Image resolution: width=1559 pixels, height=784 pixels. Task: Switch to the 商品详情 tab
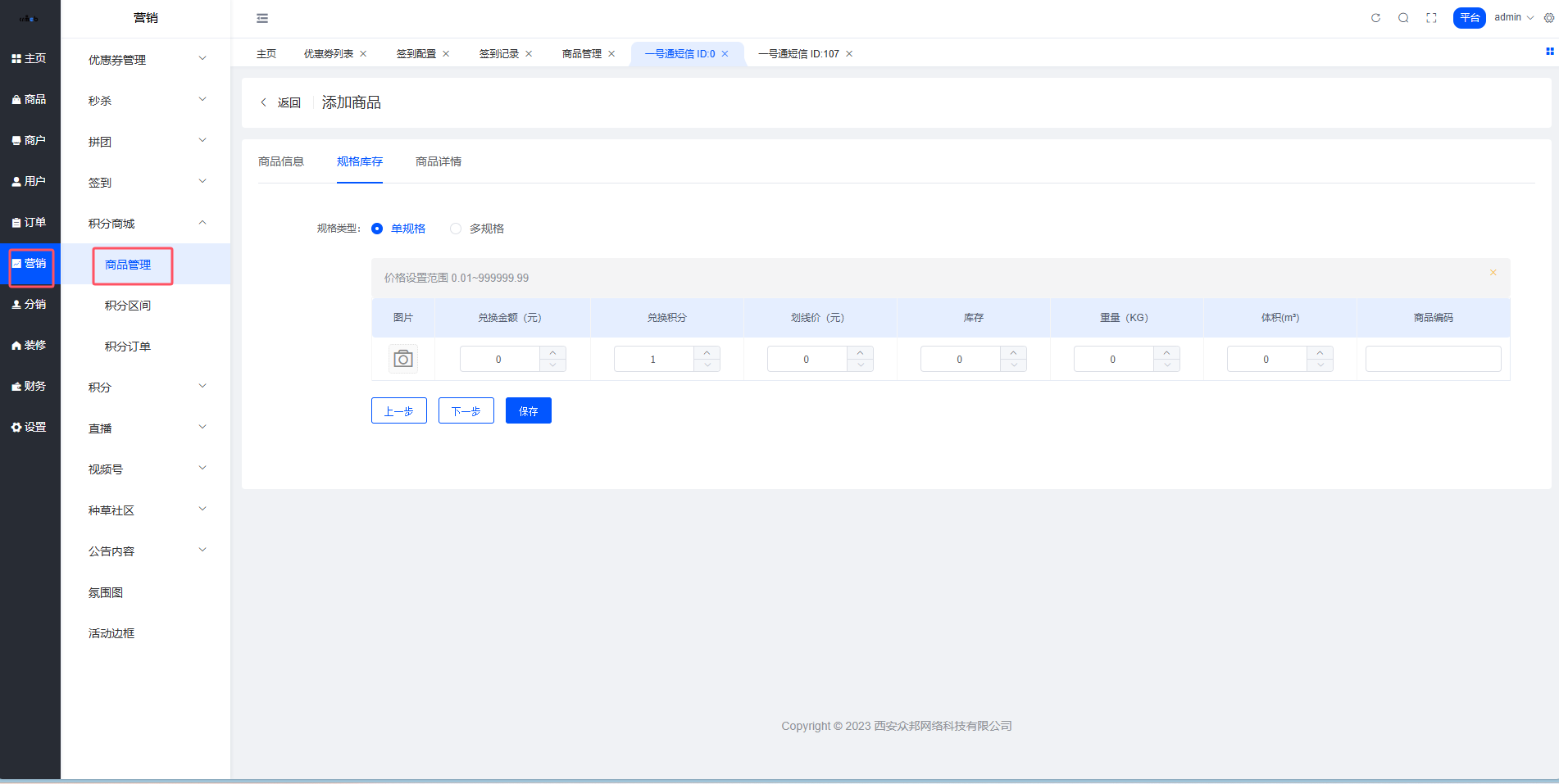point(438,161)
